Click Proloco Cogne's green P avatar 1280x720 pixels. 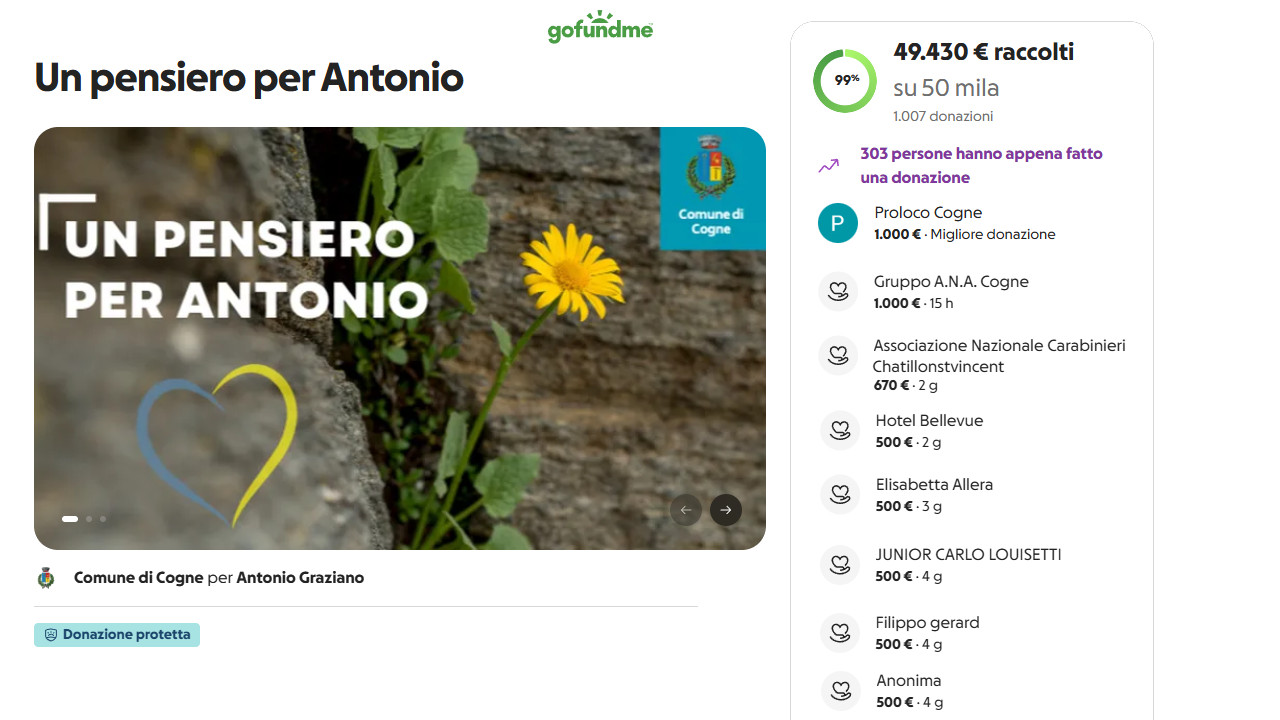click(837, 223)
